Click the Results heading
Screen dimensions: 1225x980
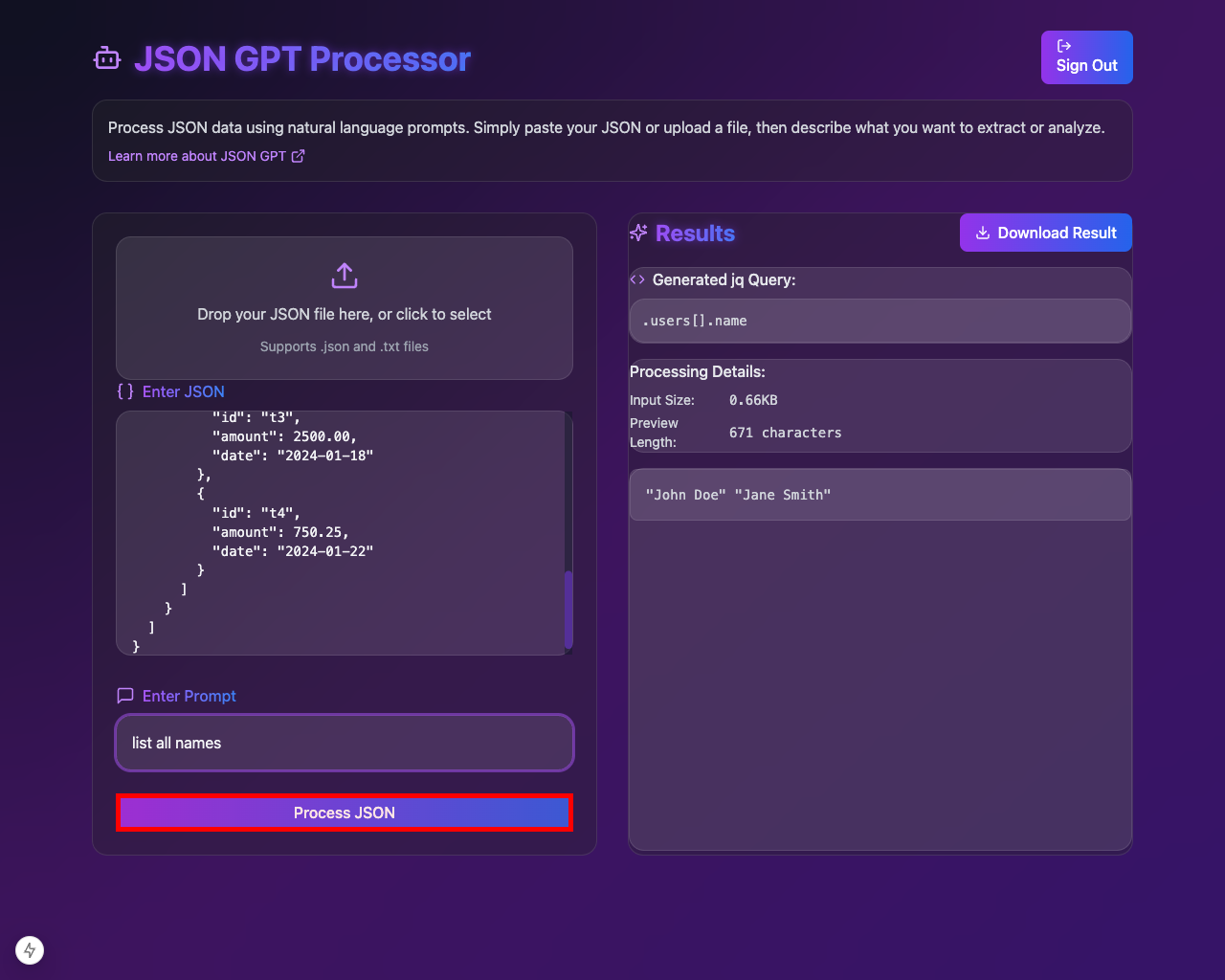(696, 234)
